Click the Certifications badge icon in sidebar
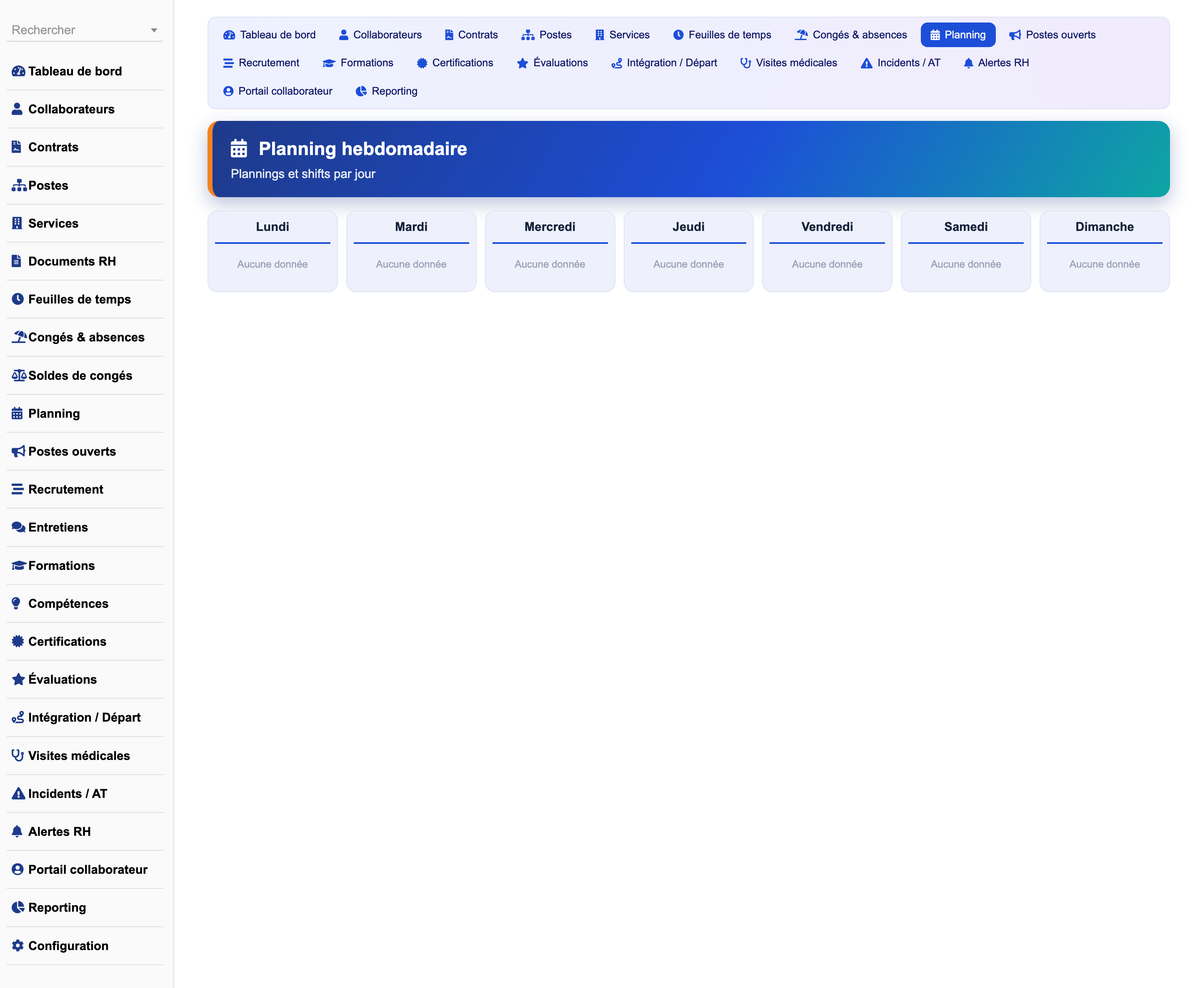This screenshot has height=988, width=1200. click(17, 641)
